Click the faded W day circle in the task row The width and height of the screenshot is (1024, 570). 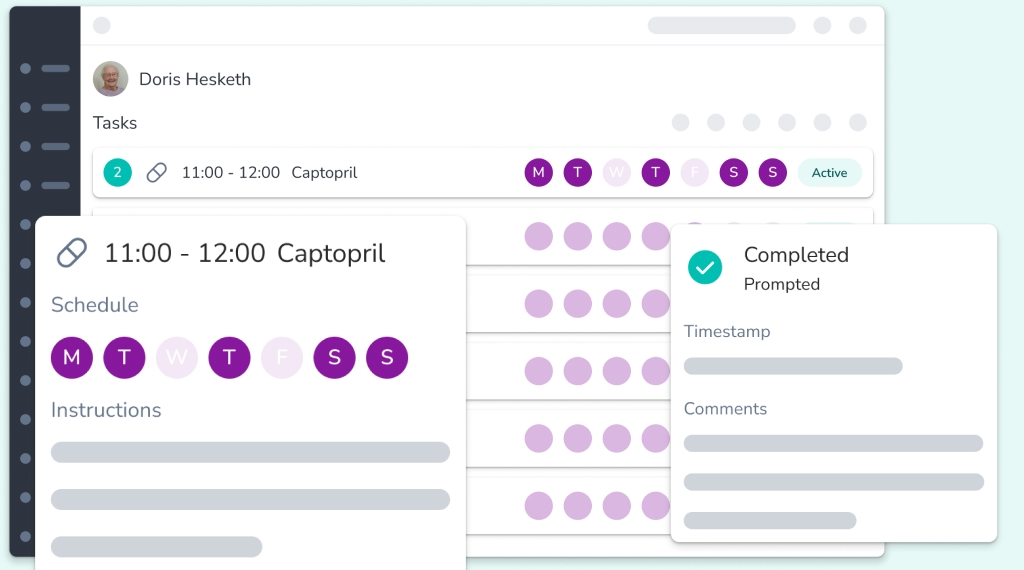point(617,173)
